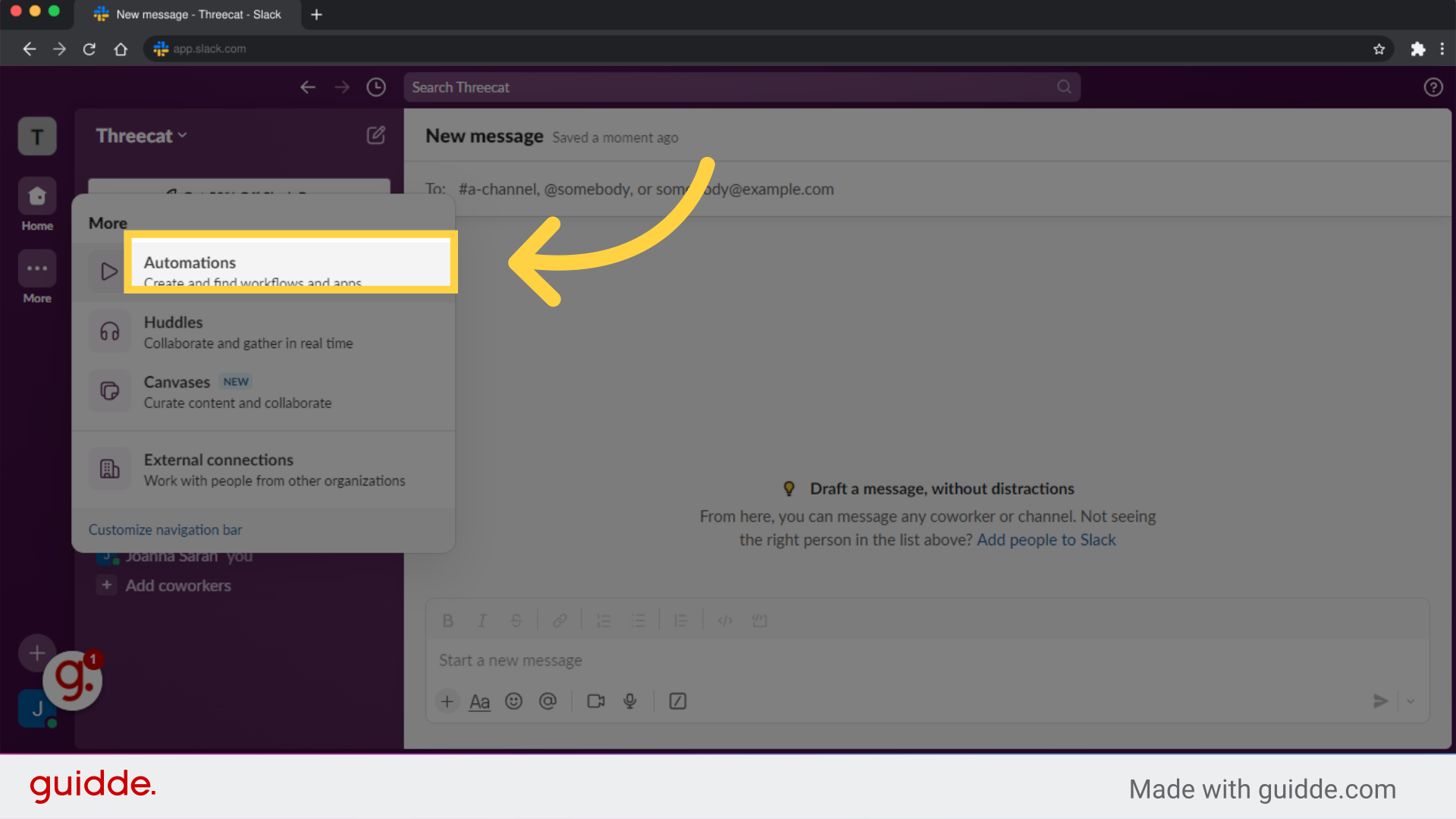Toggle inline code formatting
Viewport: 1456px width, 819px height.
(725, 620)
